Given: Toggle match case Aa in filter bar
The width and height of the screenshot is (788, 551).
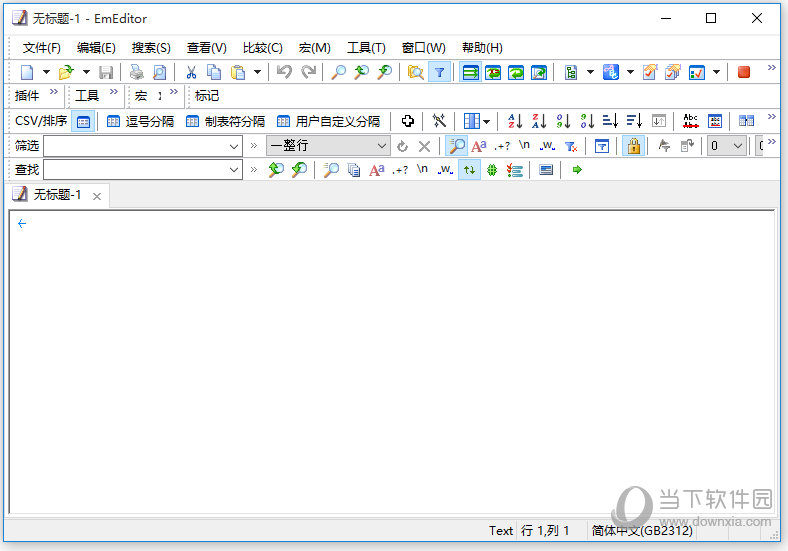Looking at the screenshot, I should (479, 146).
